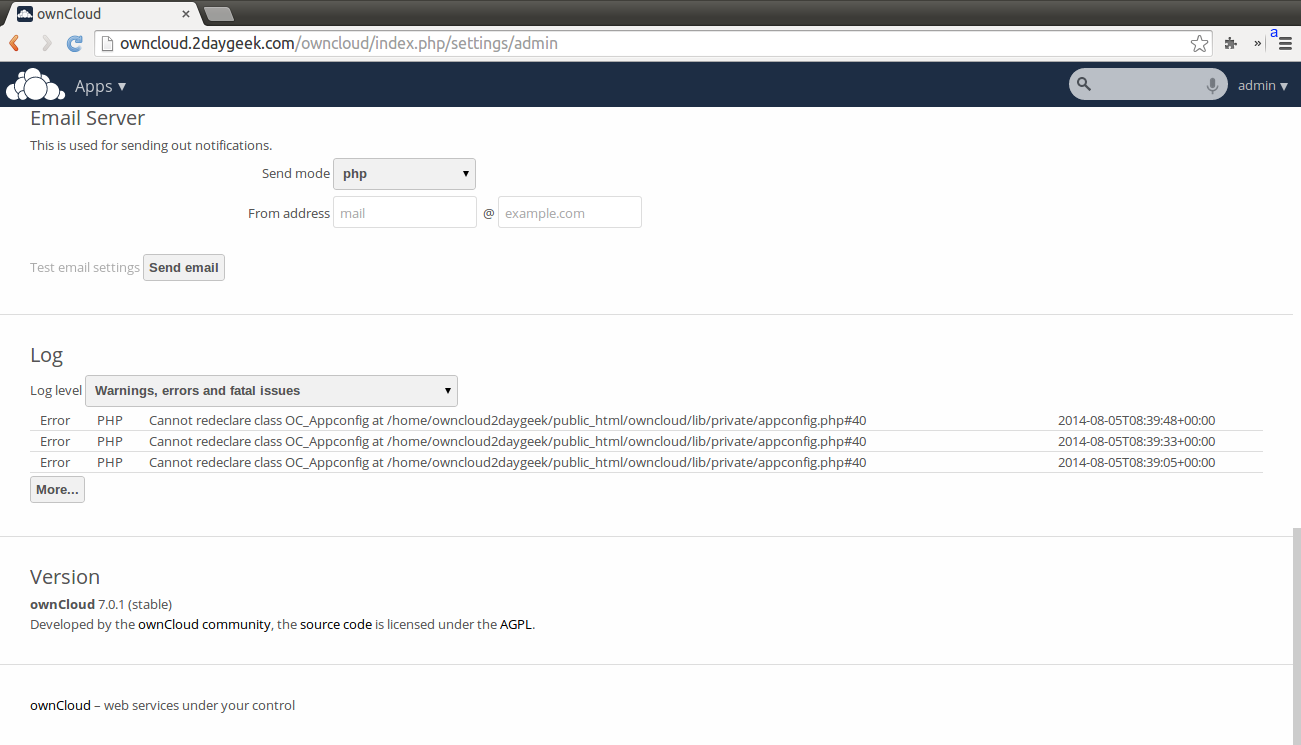Click the log entry timestamped 08:39:05
The width and height of the screenshot is (1301, 745).
[x=646, y=463]
